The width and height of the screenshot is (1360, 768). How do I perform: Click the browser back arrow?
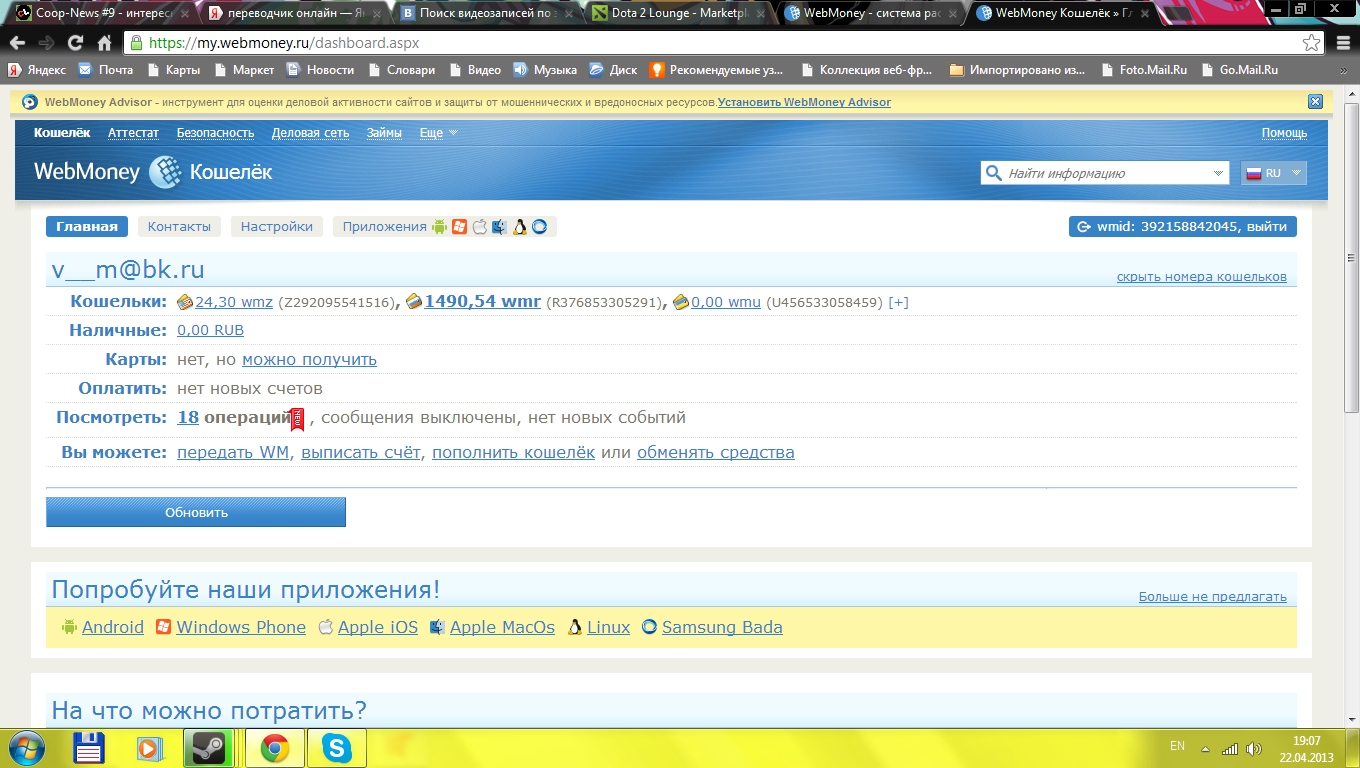coord(19,43)
